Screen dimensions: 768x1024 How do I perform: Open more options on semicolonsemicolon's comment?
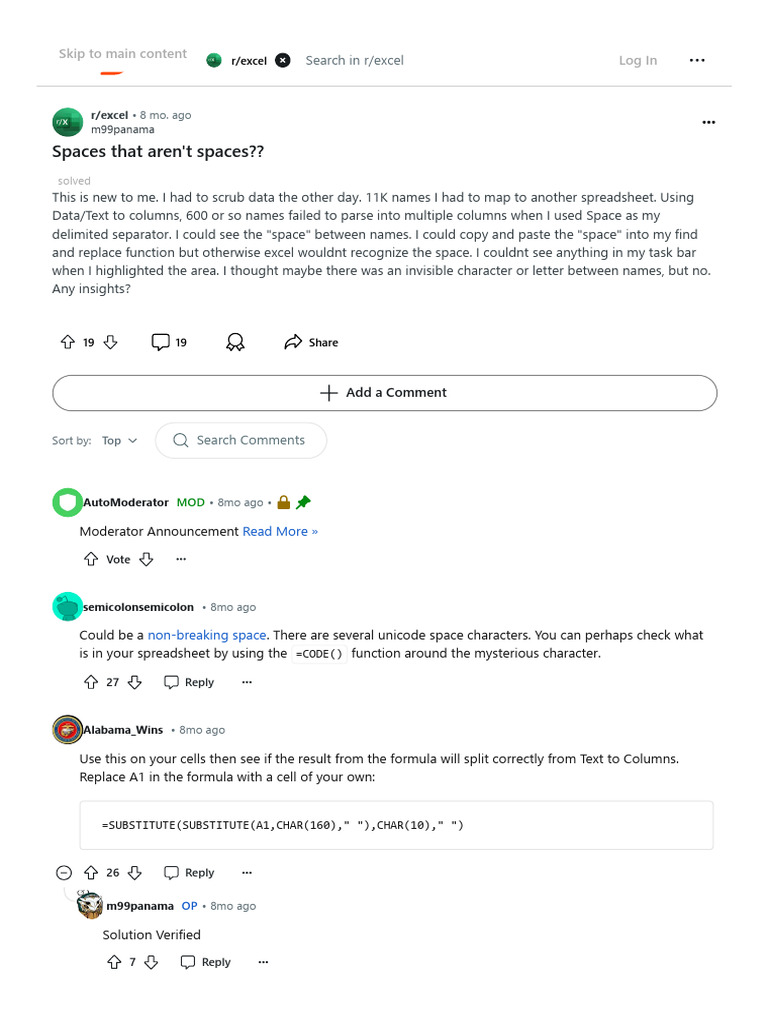(247, 682)
